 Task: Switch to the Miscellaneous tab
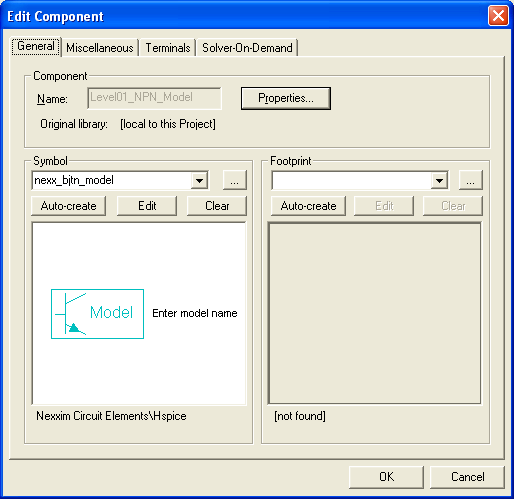(100, 48)
